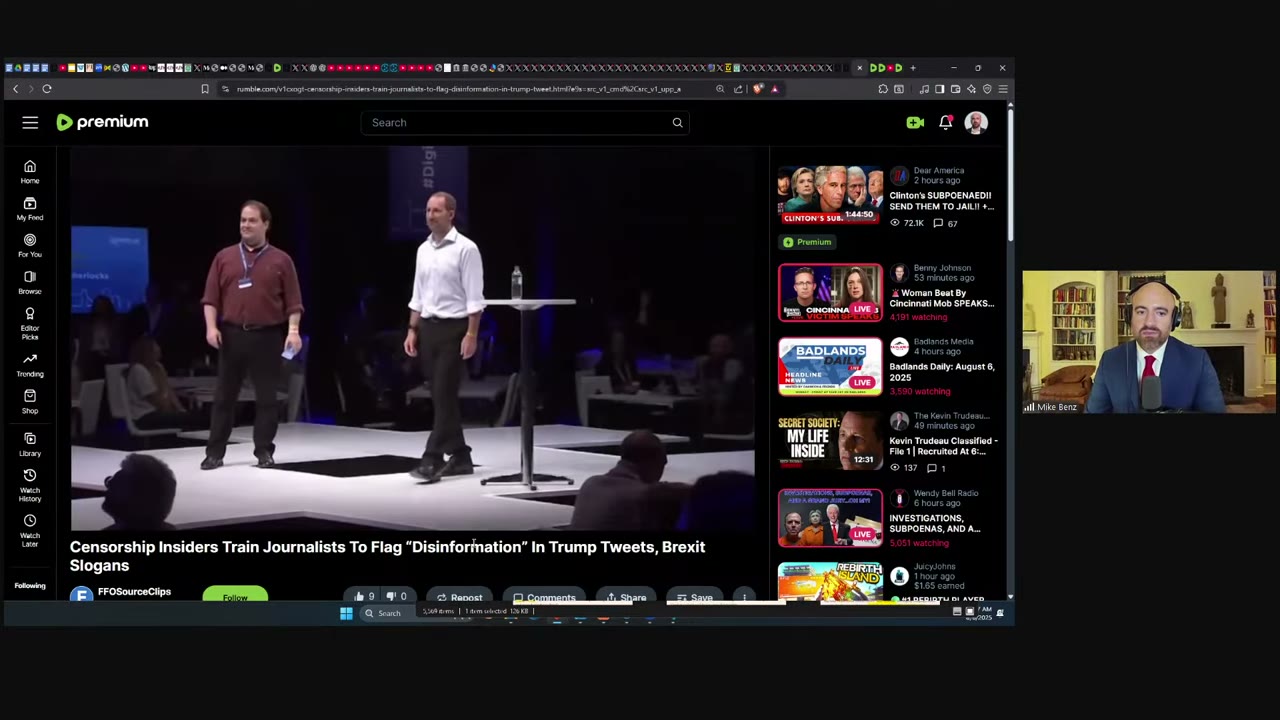Image resolution: width=1280 pixels, height=720 pixels.
Task: Open a new browser tab with plus
Action: point(912,68)
